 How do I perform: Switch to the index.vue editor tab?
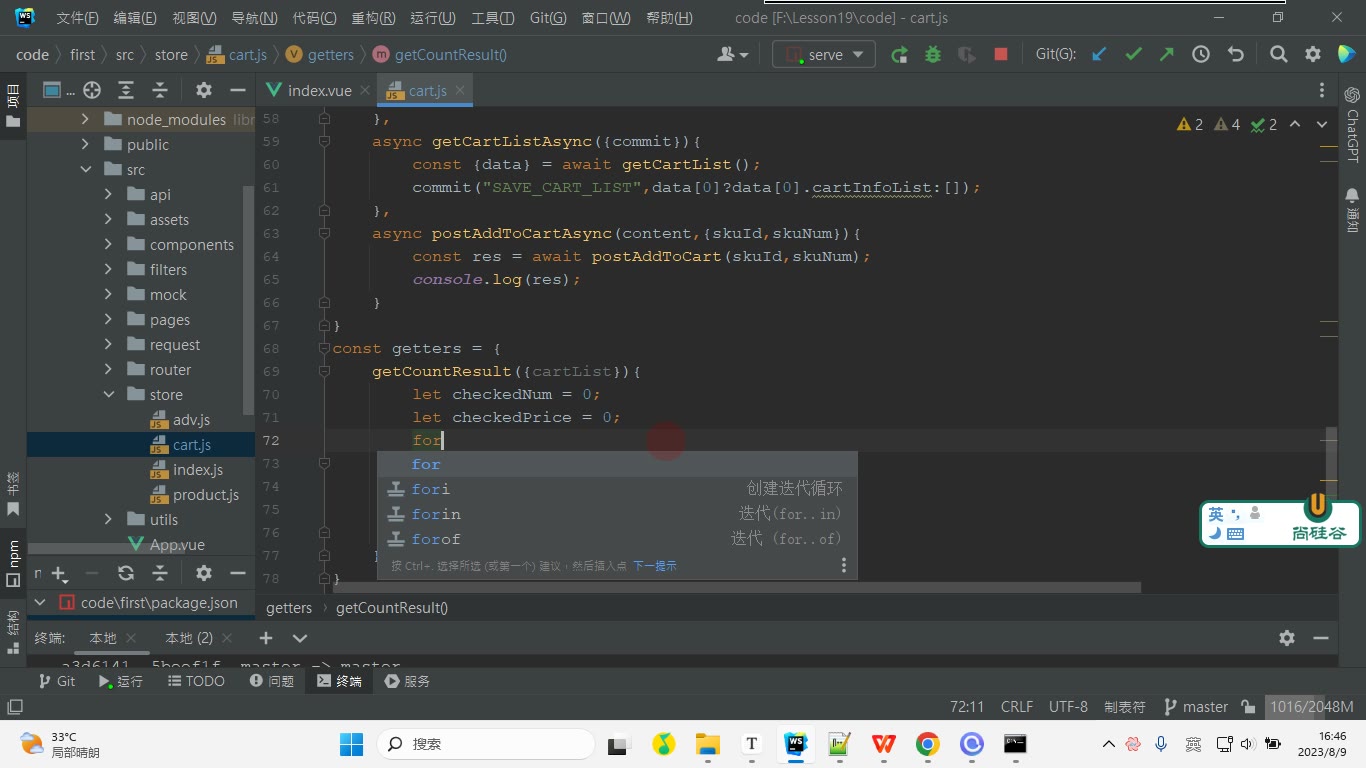point(318,90)
